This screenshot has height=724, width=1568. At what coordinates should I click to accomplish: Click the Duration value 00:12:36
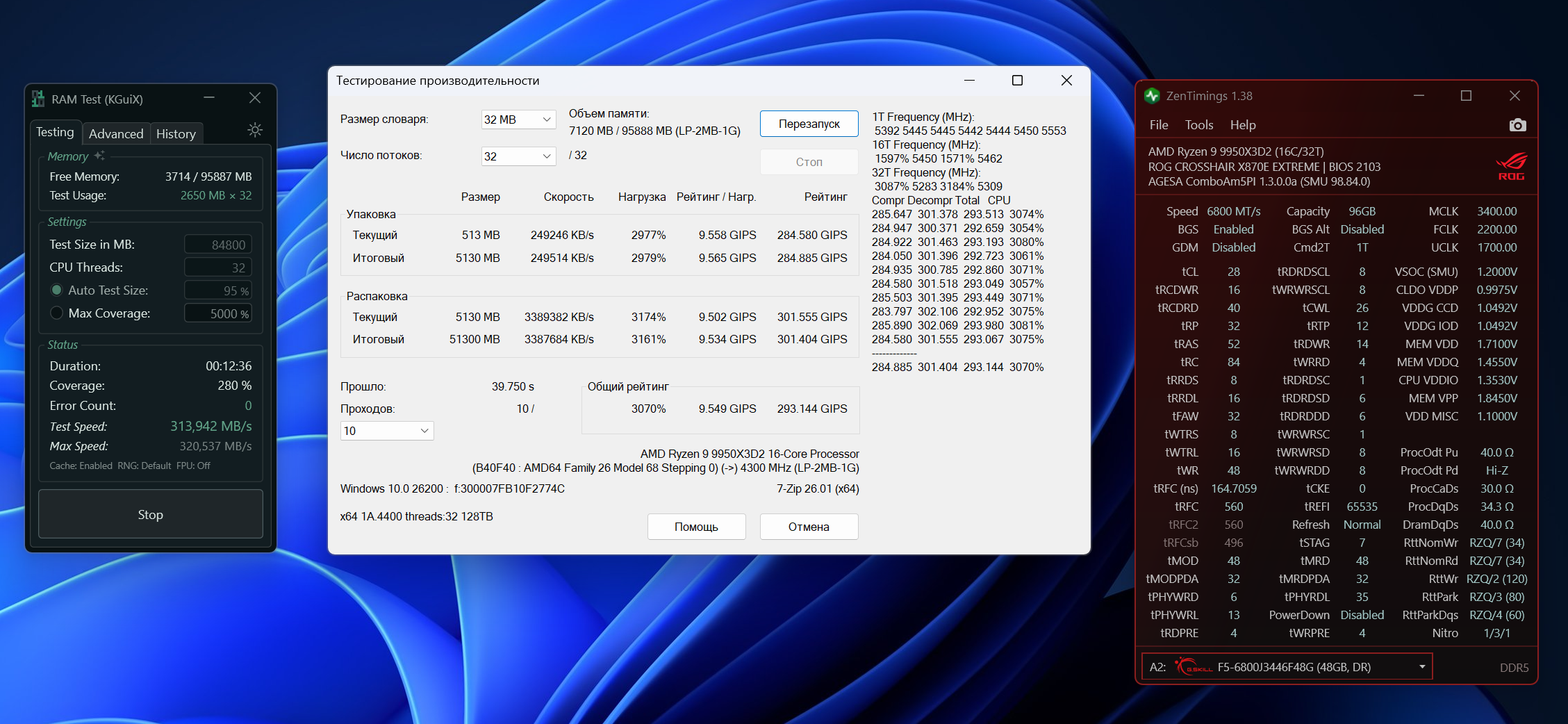pos(229,365)
